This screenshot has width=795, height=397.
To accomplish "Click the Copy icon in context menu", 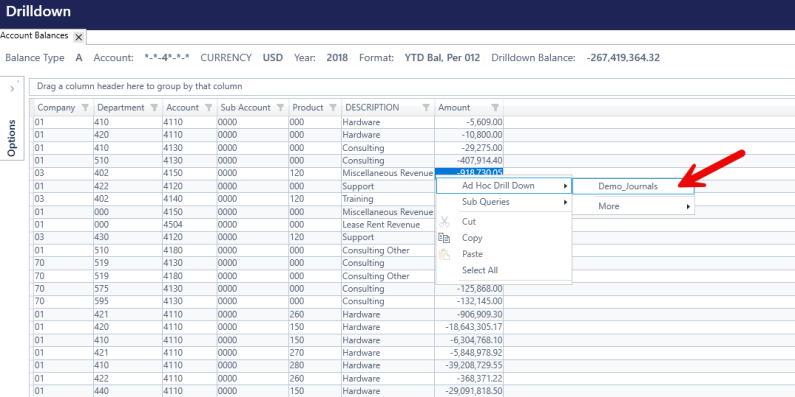I will coord(444,238).
